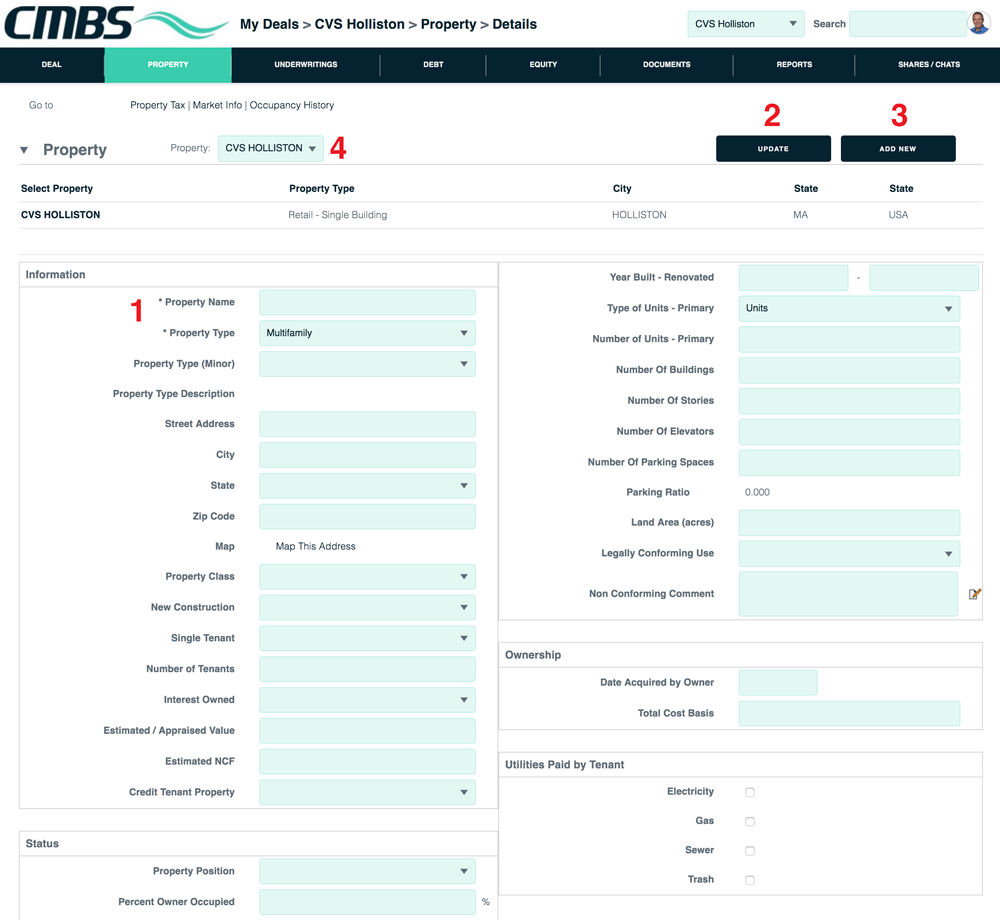This screenshot has width=1000, height=920.
Task: Edit the Non Conforming Comment note icon
Action: click(x=974, y=594)
